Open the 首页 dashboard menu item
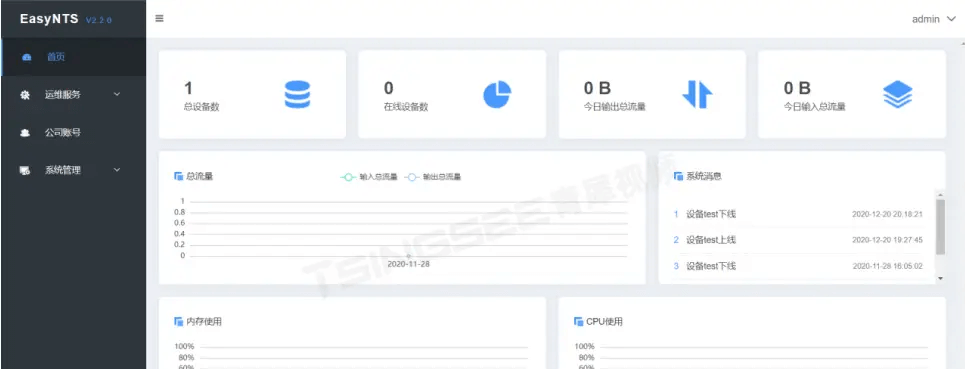 (74, 57)
